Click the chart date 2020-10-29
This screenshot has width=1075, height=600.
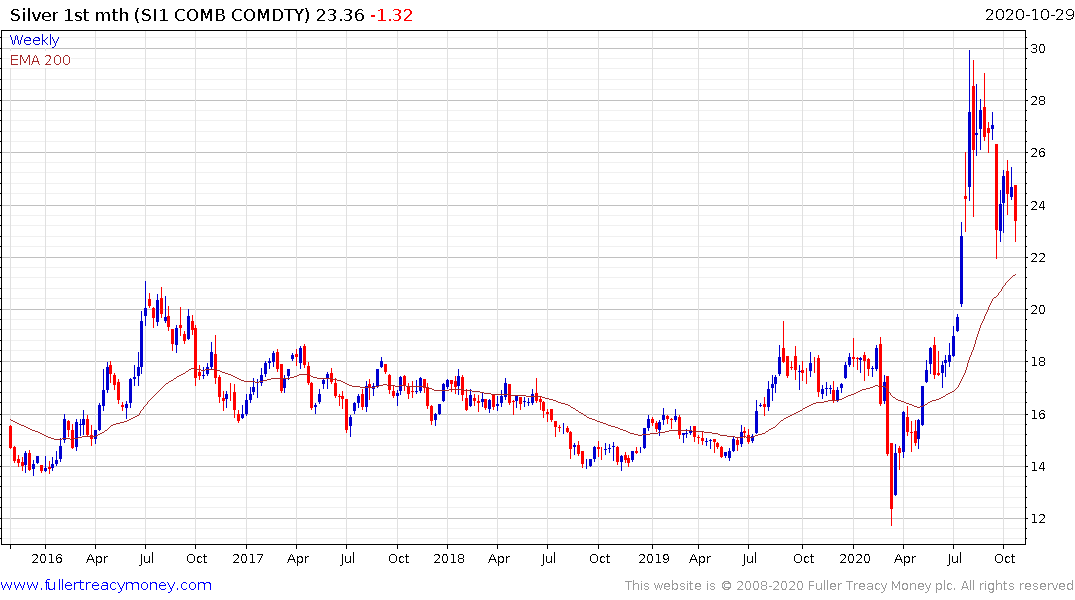pos(1029,15)
